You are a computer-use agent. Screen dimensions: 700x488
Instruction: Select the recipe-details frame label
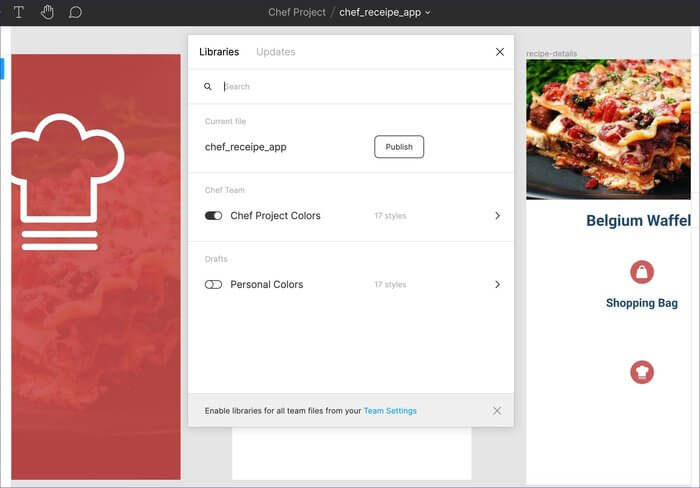551,54
